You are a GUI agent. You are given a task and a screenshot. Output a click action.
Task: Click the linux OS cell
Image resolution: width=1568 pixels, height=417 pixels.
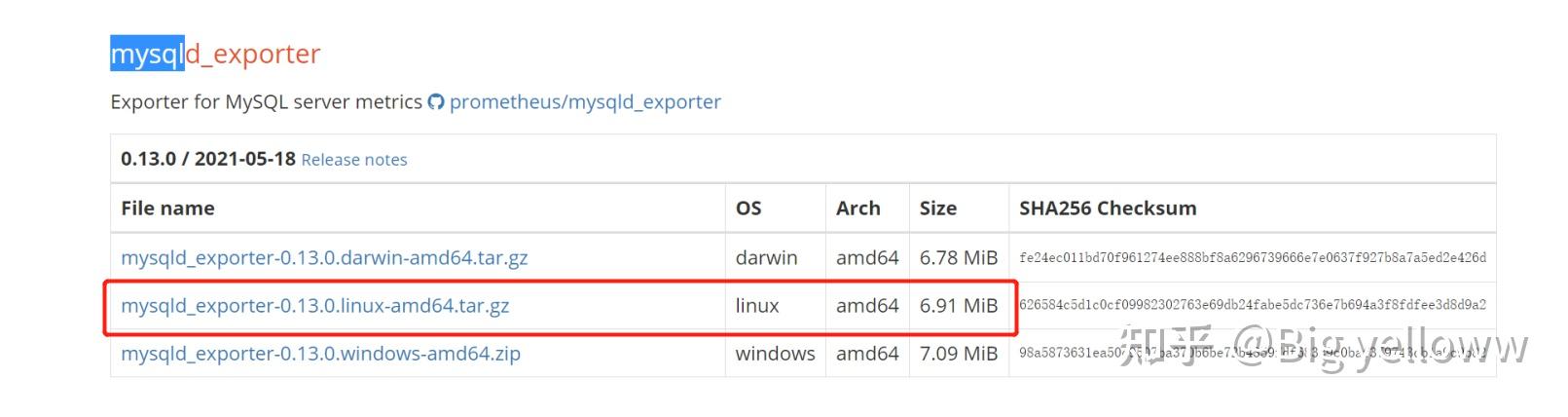[757, 306]
